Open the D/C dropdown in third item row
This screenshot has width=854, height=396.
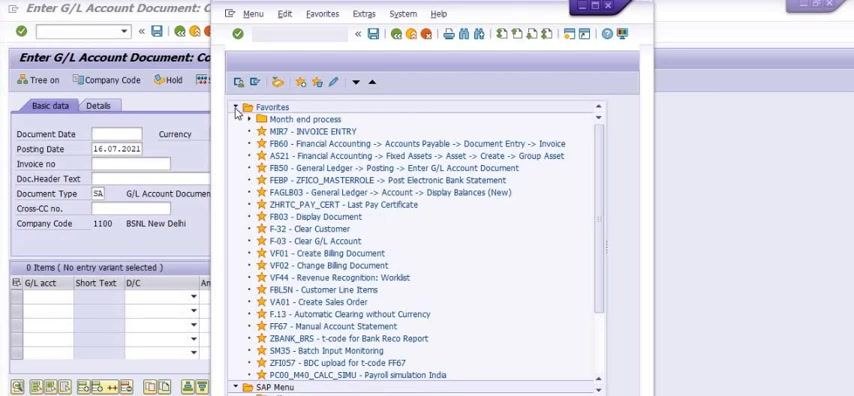pyautogui.click(x=193, y=325)
